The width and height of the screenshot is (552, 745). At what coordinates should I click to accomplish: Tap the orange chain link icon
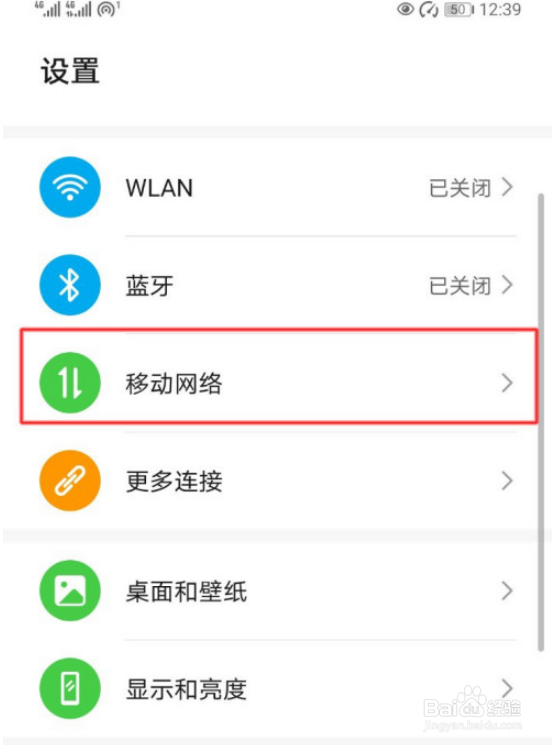coord(70,481)
